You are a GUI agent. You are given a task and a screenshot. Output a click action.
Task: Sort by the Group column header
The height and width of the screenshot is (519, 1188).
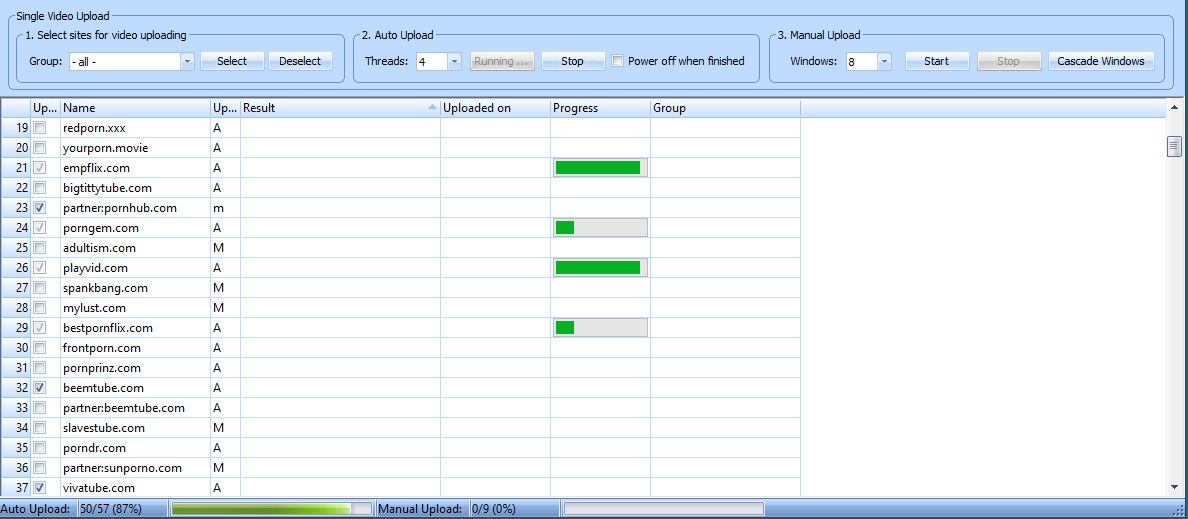click(725, 108)
